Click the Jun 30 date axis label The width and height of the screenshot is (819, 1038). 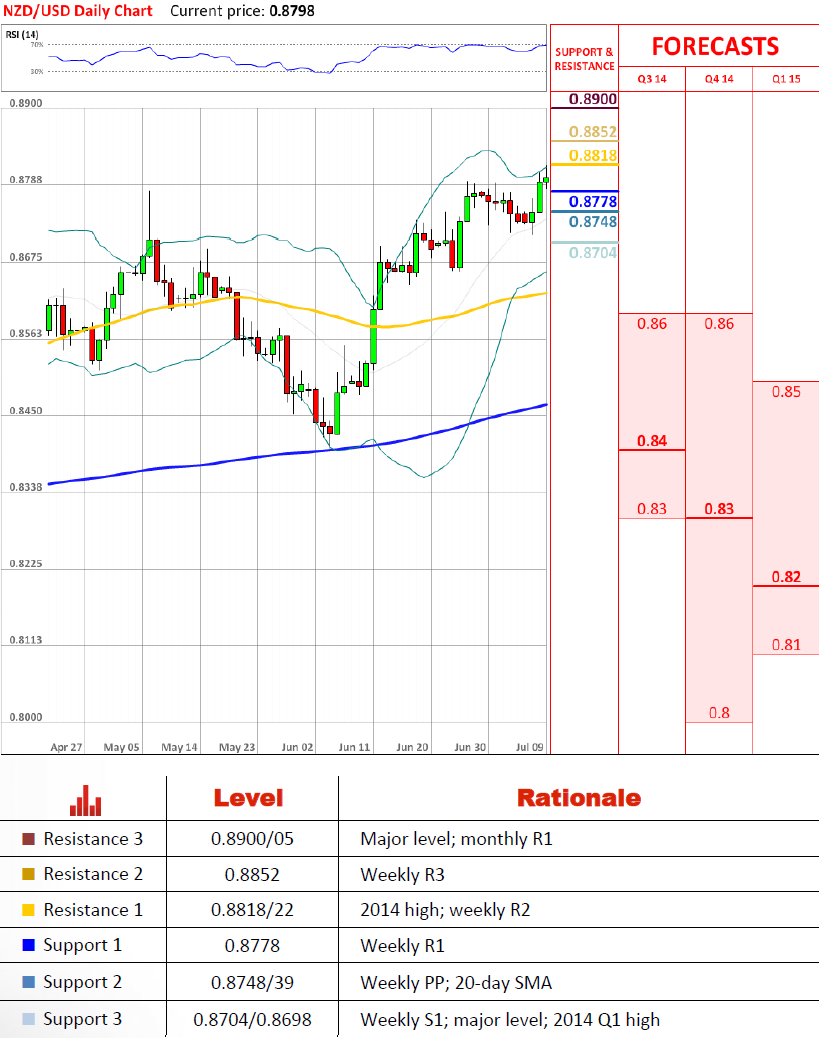(470, 747)
